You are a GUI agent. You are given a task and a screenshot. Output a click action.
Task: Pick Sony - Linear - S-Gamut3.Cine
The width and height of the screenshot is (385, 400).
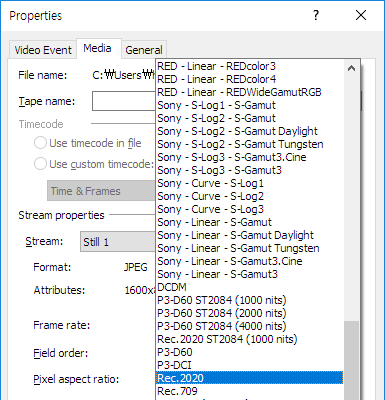click(249, 261)
